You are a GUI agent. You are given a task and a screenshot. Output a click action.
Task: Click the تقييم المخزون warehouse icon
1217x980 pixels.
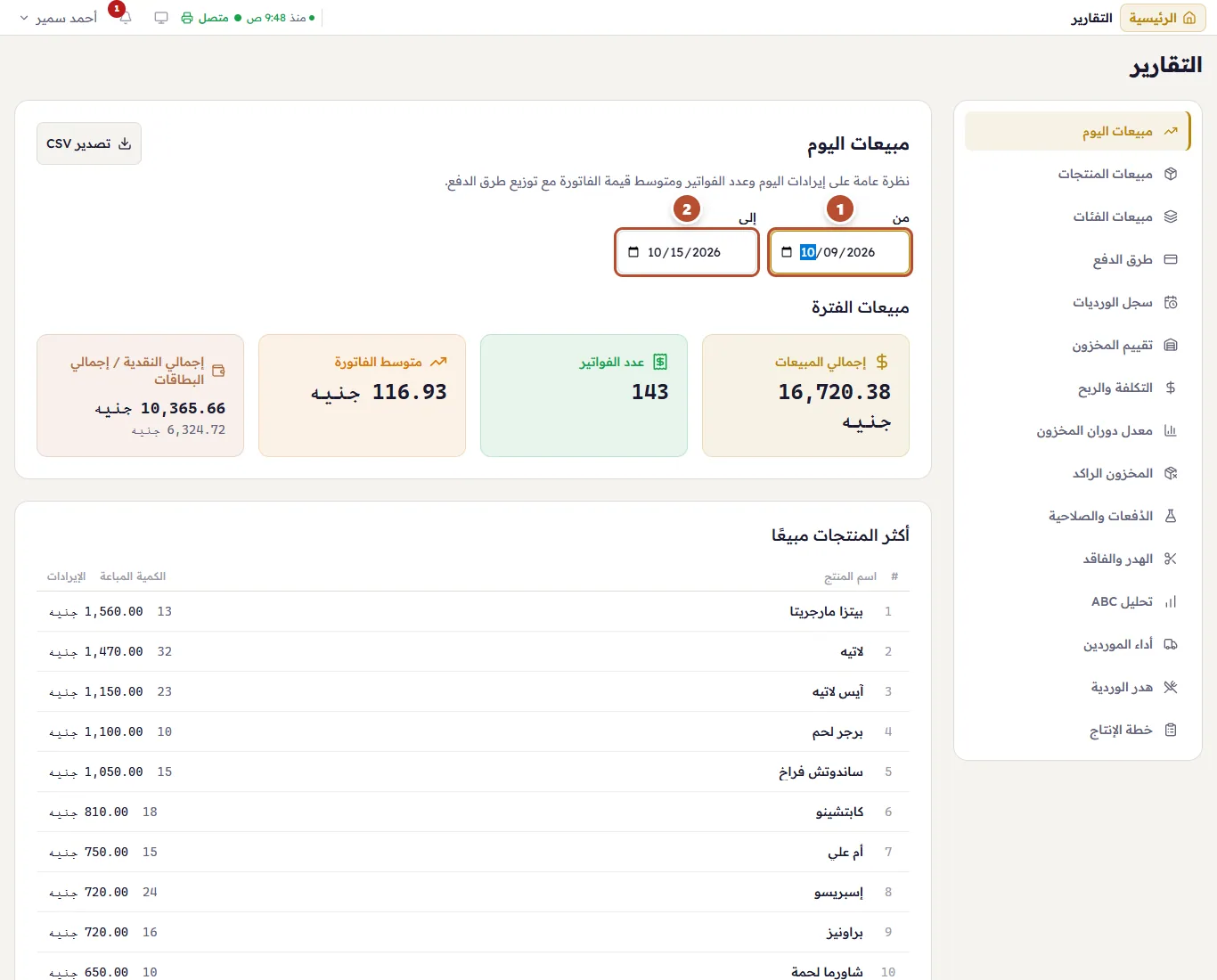pos(1171,345)
